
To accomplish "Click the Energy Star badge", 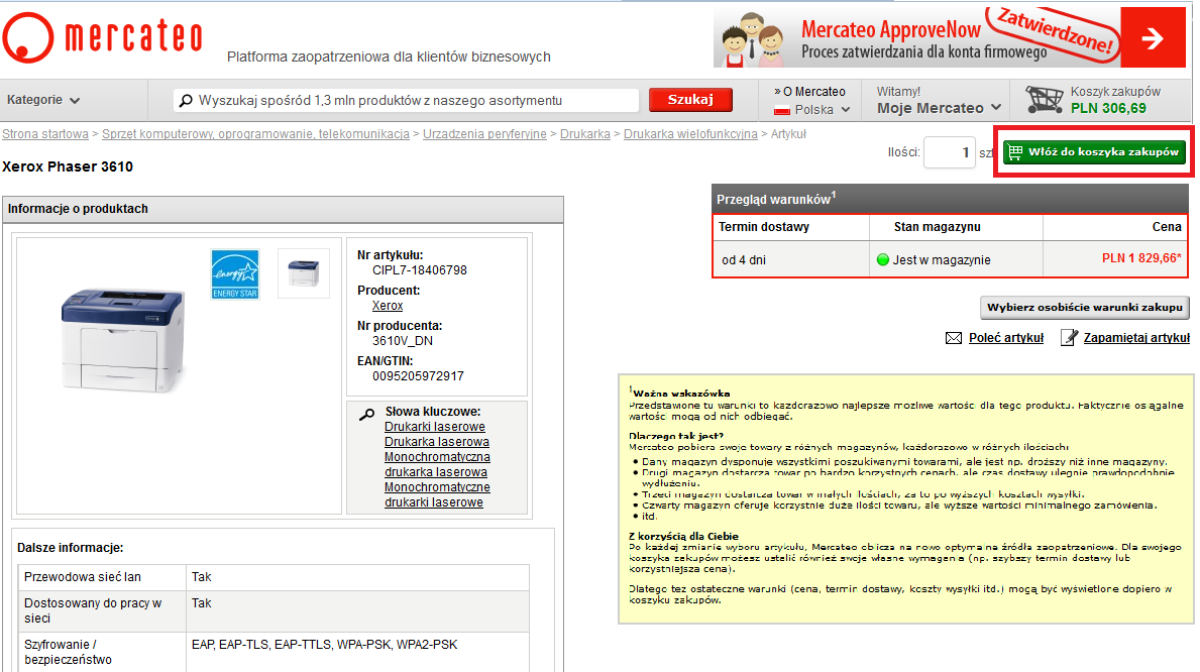I will coord(235,274).
